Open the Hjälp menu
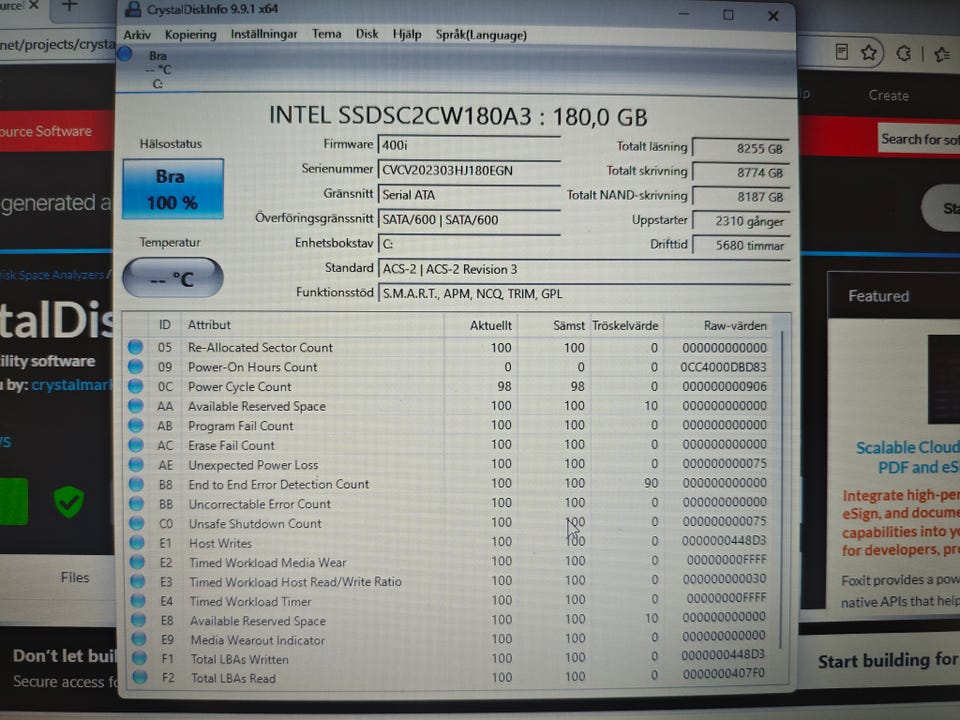 tap(407, 34)
